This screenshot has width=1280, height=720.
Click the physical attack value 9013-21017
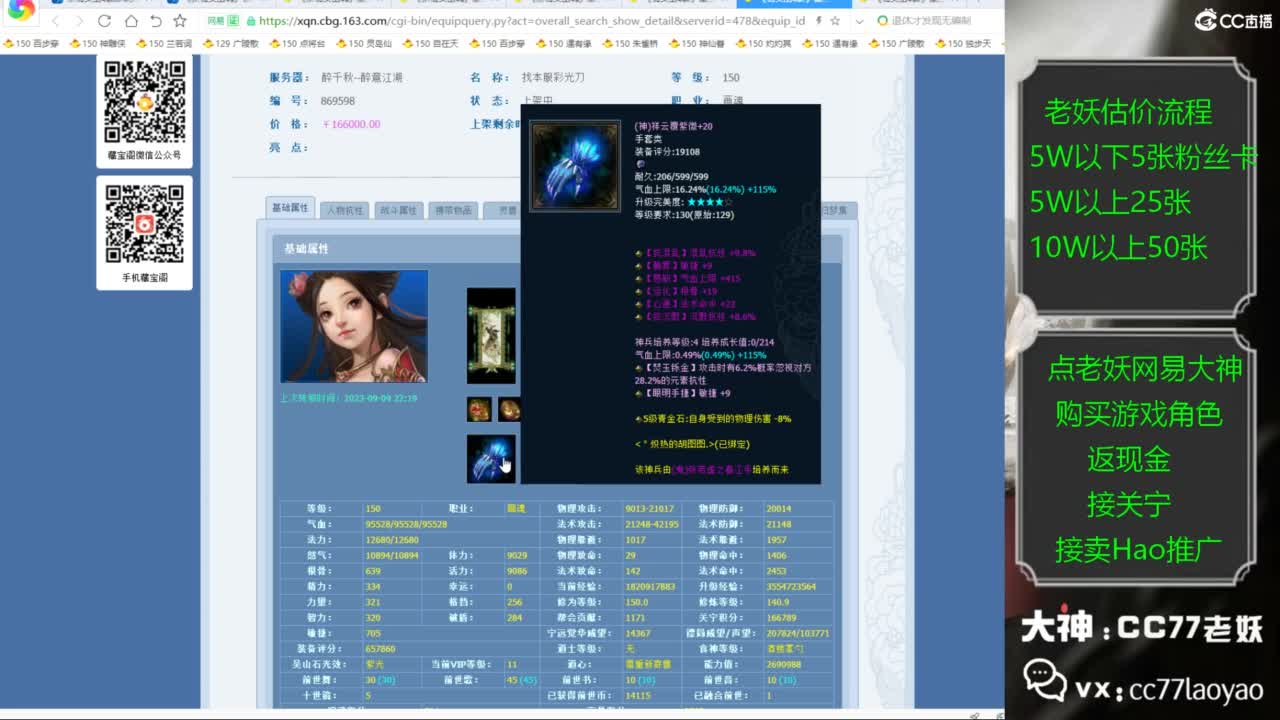pos(650,509)
